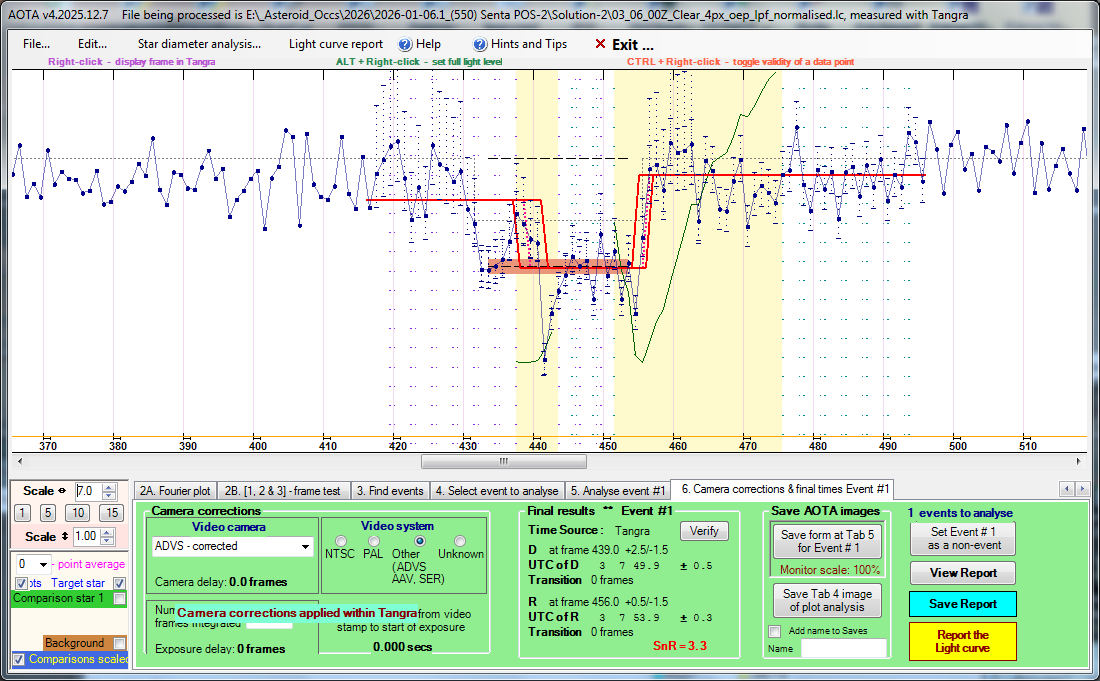
Task: Click the Save Report button
Action: pos(962,604)
